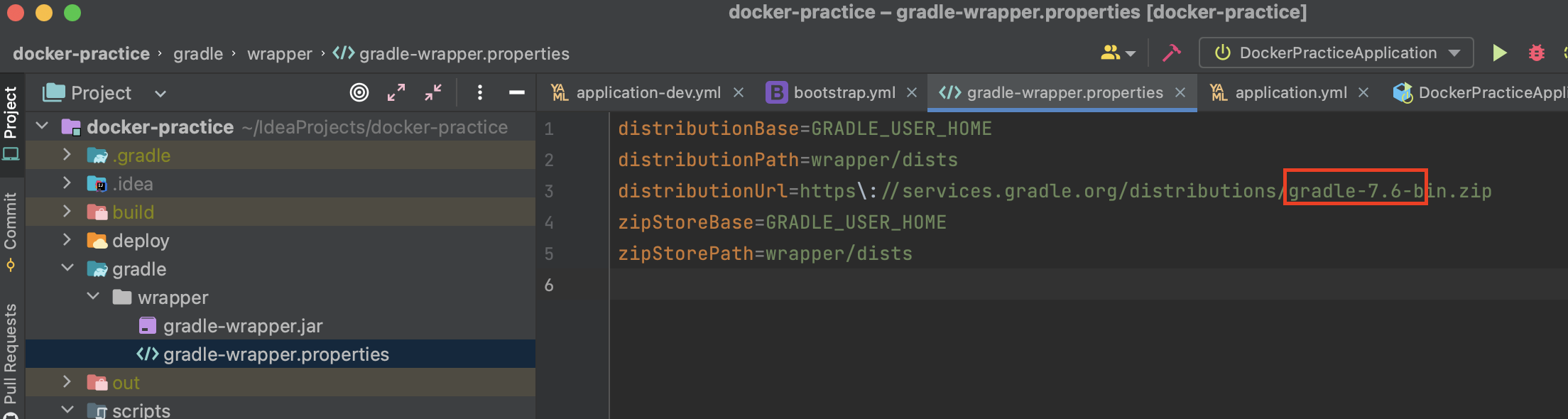This screenshot has height=419, width=1568.
Task: Click the distributionPath=wrapper/dists line
Action: coord(788,160)
